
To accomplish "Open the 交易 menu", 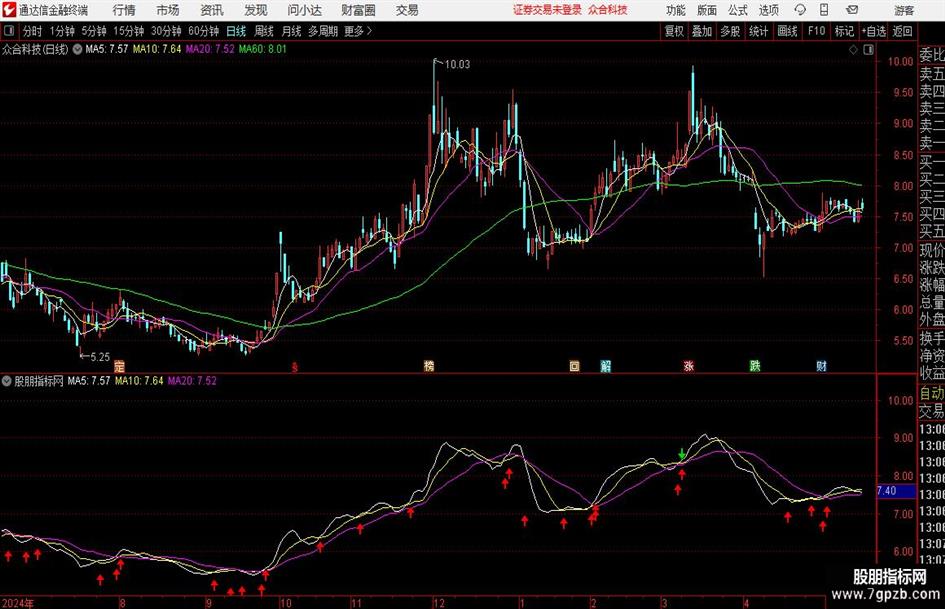I will coord(407,10).
